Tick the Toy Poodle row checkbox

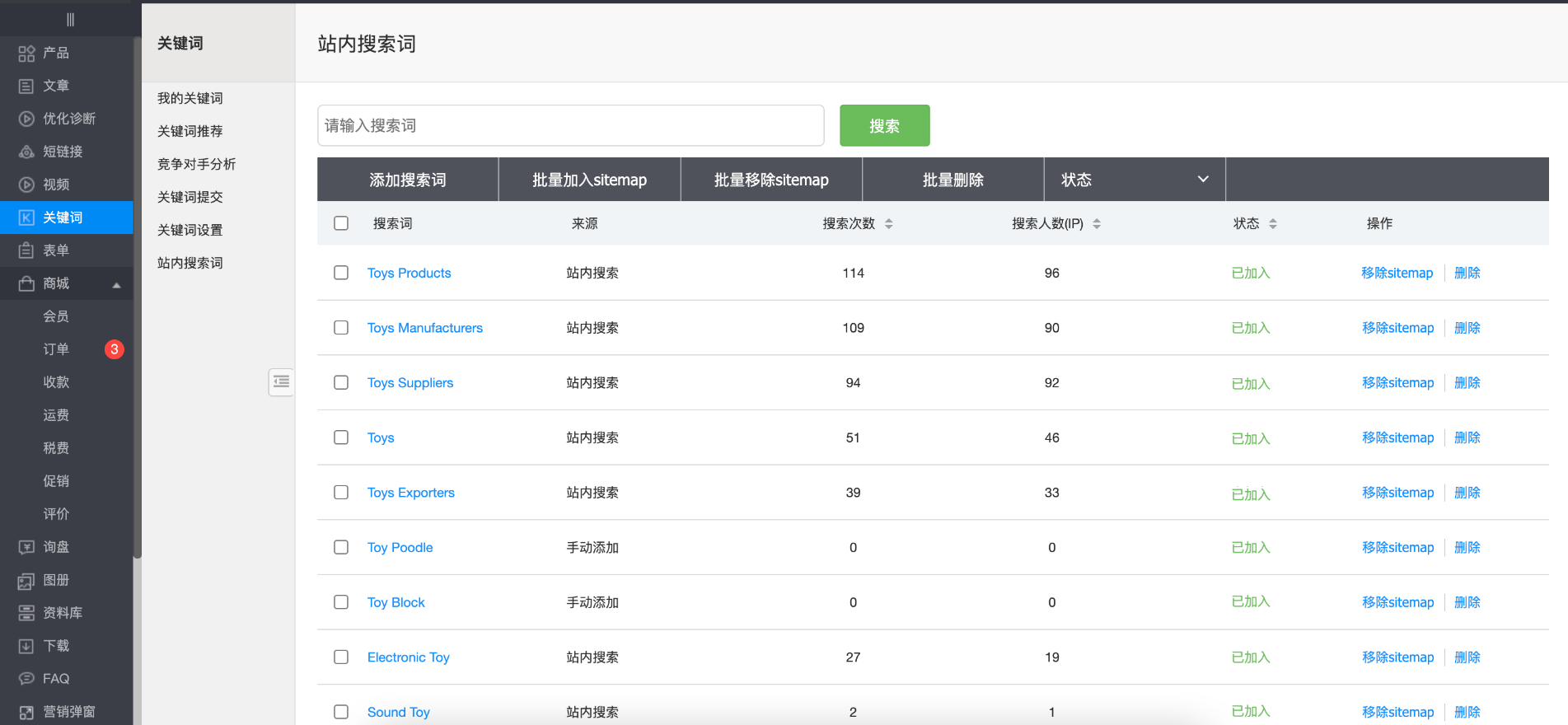click(x=341, y=547)
